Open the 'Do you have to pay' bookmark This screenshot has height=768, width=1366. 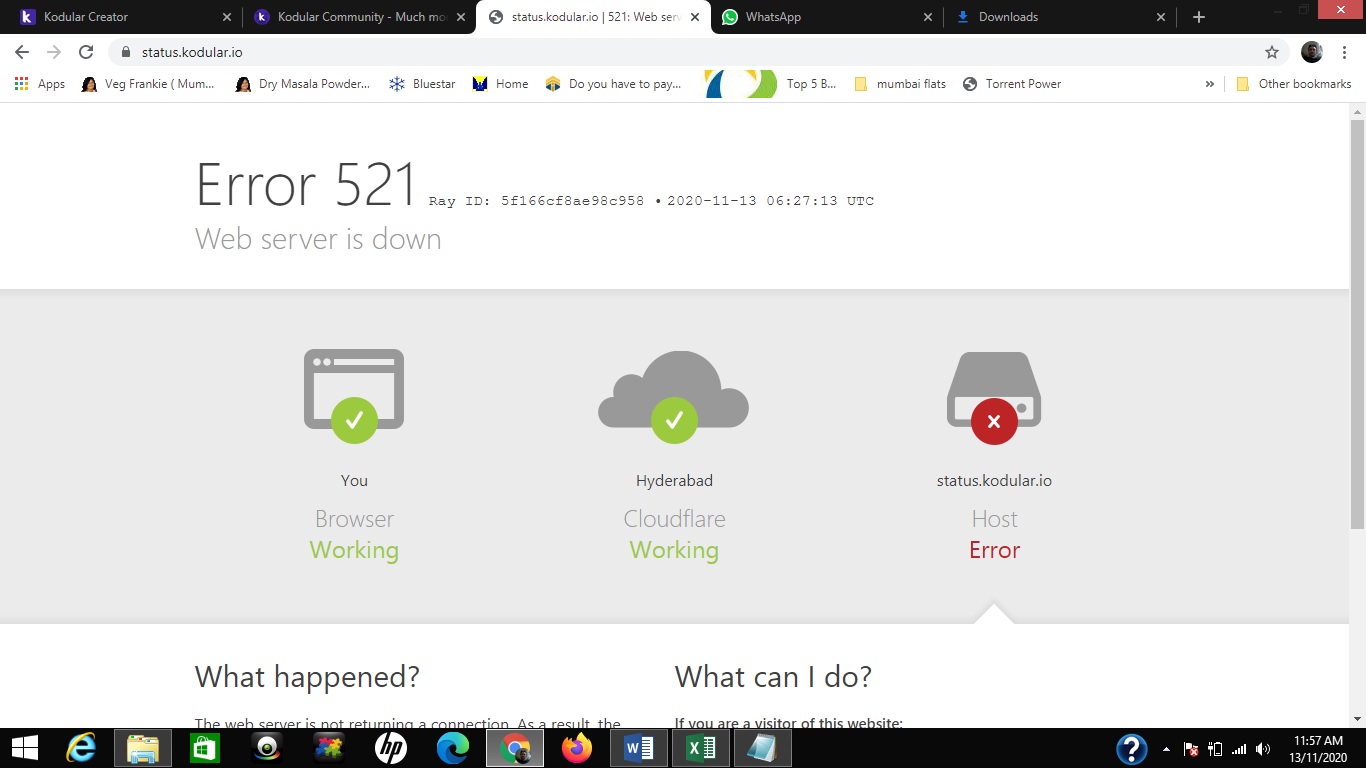pyautogui.click(x=613, y=84)
